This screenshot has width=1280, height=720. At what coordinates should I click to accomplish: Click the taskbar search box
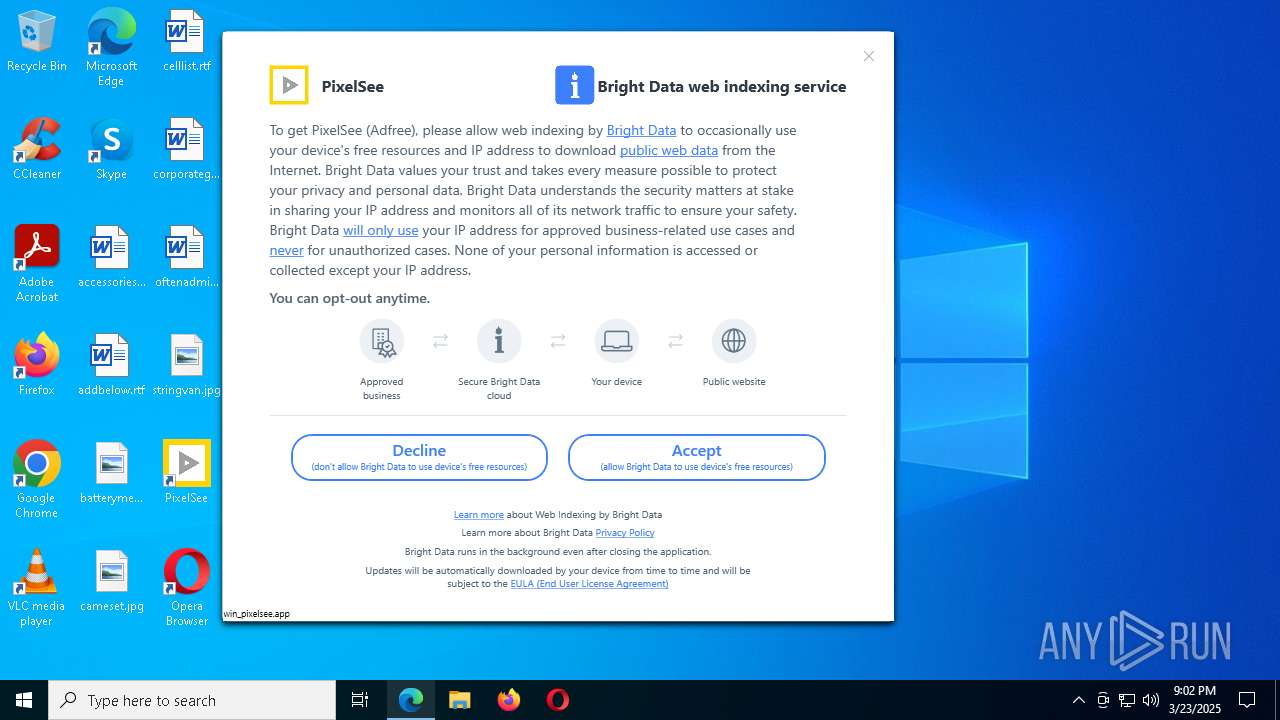(192, 700)
